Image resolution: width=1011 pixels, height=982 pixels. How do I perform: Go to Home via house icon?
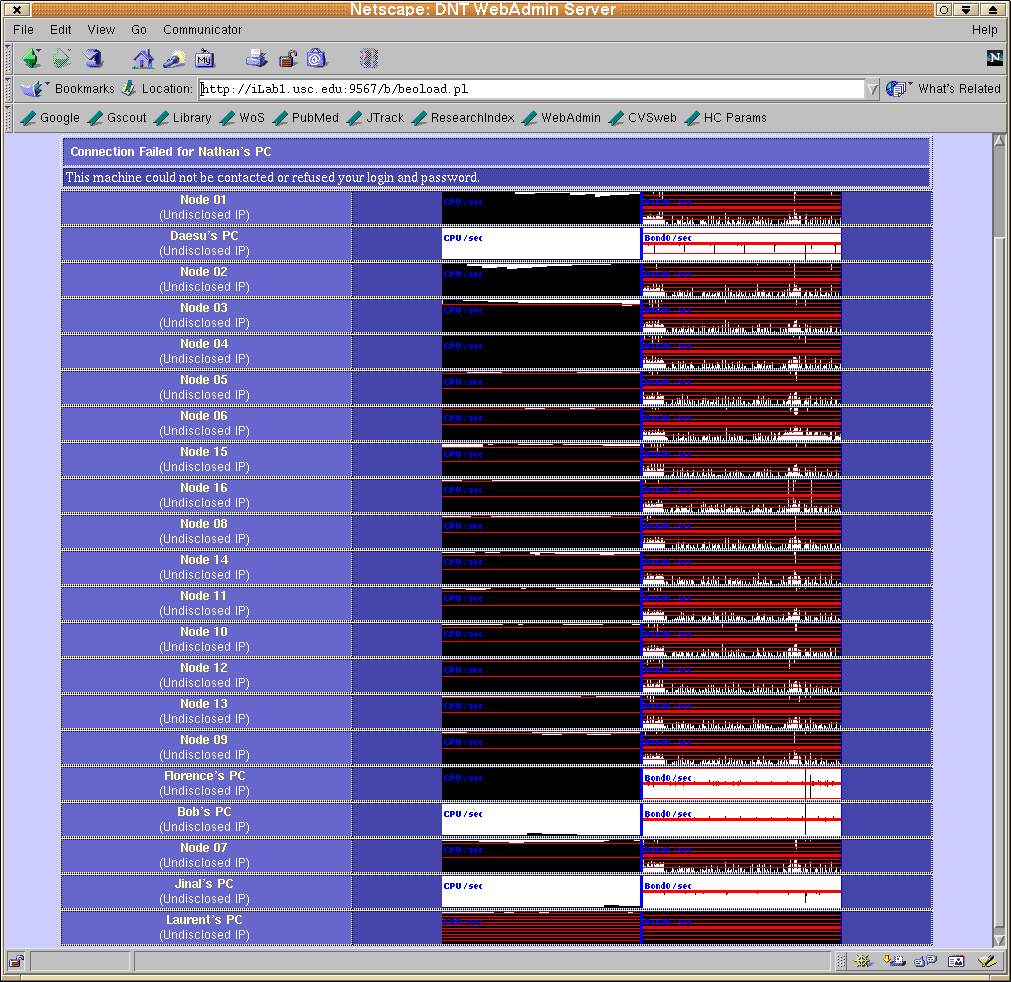click(144, 58)
